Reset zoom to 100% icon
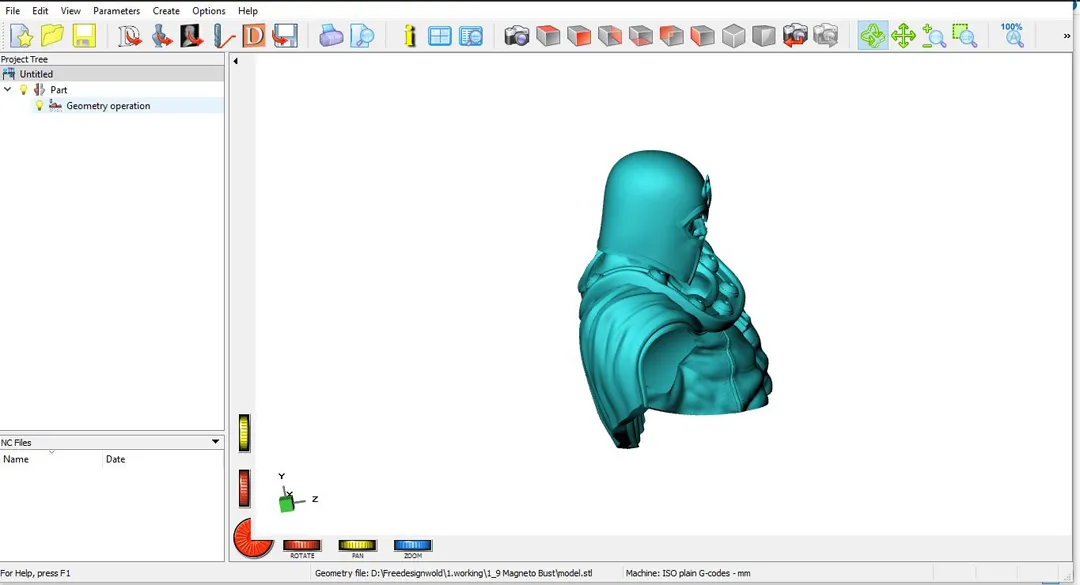 coord(1012,36)
